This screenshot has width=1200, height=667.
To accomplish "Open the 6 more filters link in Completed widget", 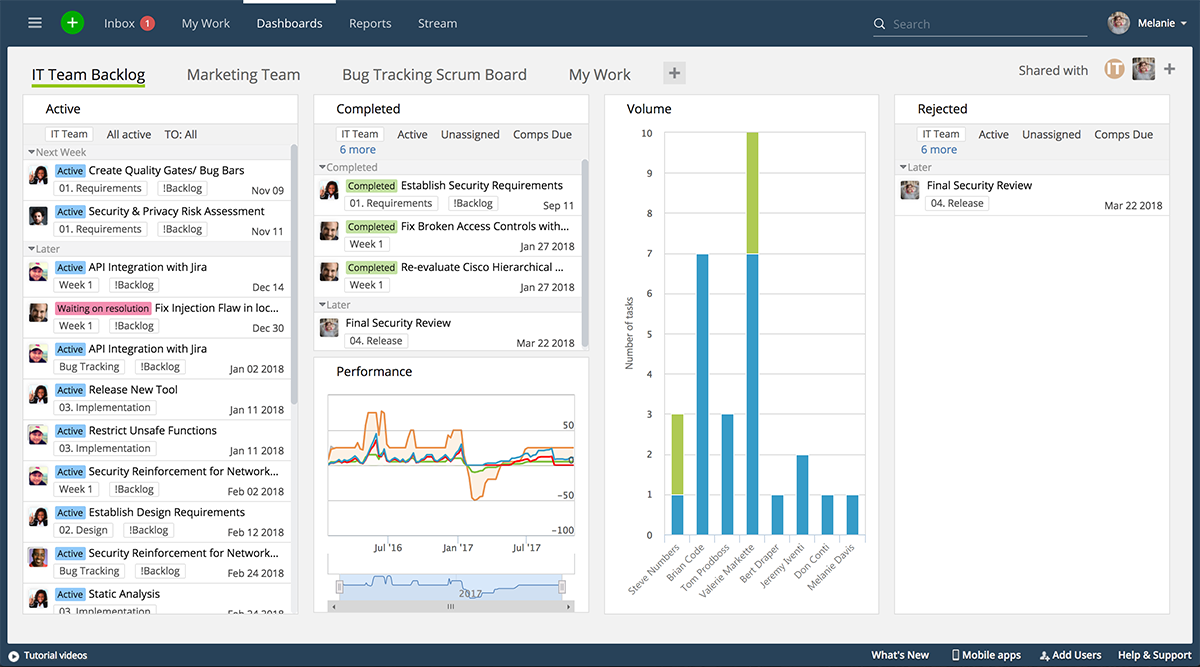I will (x=357, y=149).
